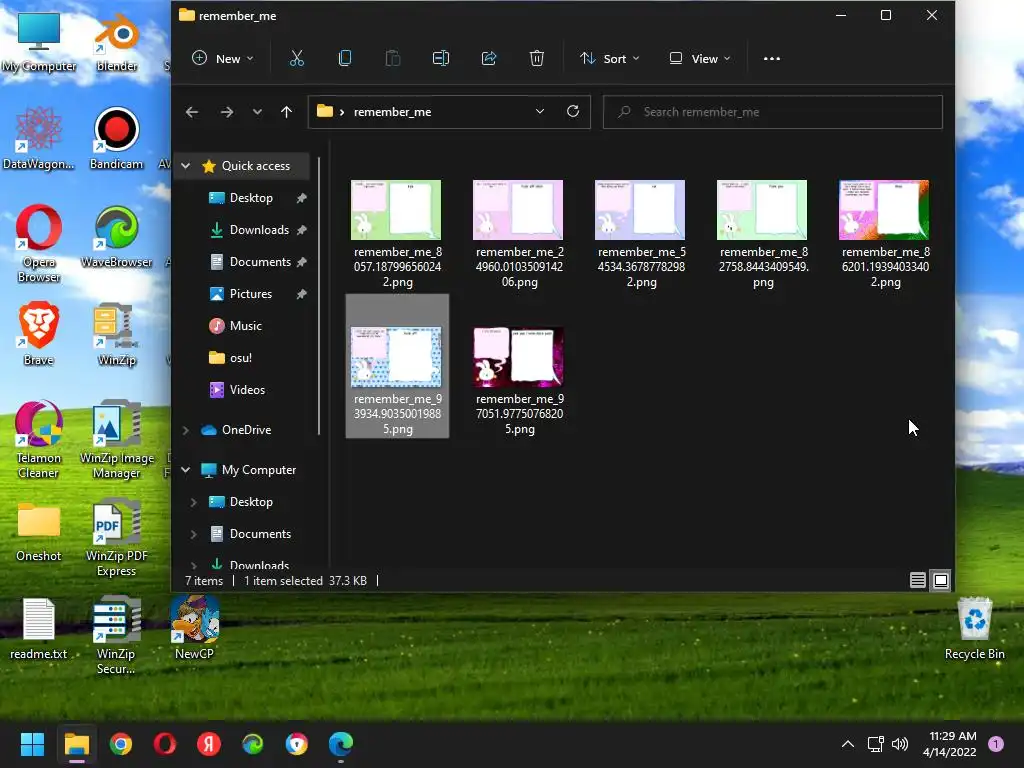Open clock showing 11:29 AM 4/14/2022
Screen dimensions: 1024x768
click(952, 744)
